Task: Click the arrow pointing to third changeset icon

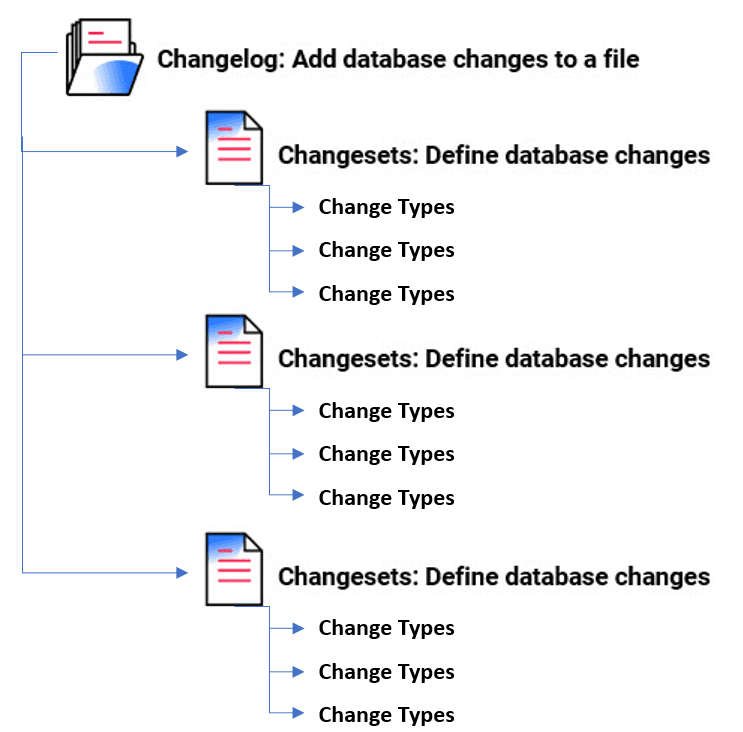Action: (x=182, y=573)
